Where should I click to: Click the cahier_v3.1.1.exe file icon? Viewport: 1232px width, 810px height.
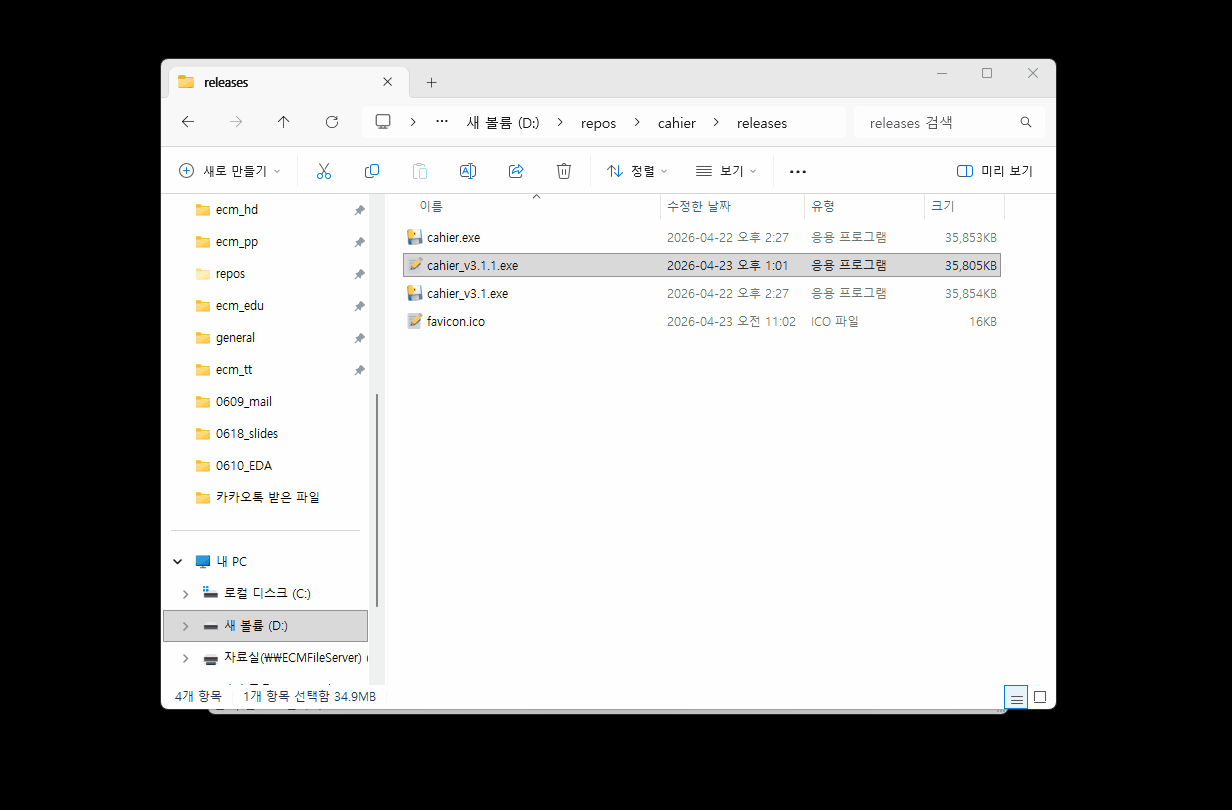click(x=415, y=265)
